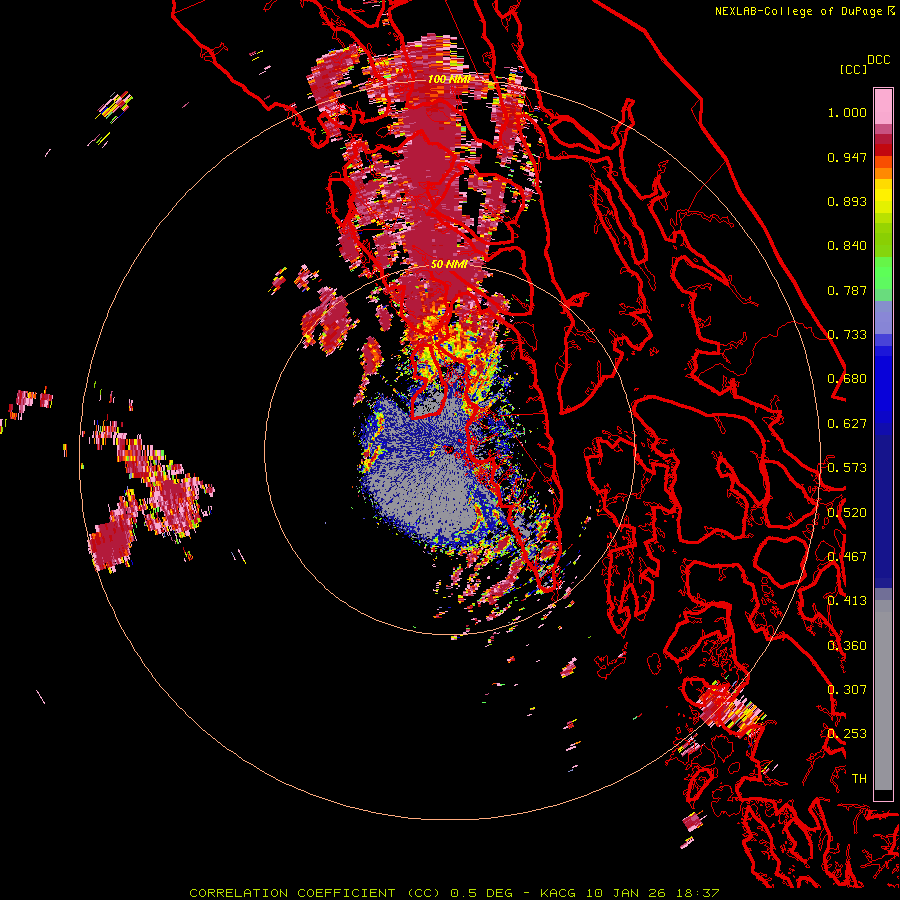Click the TH threshold label

[x=859, y=779]
